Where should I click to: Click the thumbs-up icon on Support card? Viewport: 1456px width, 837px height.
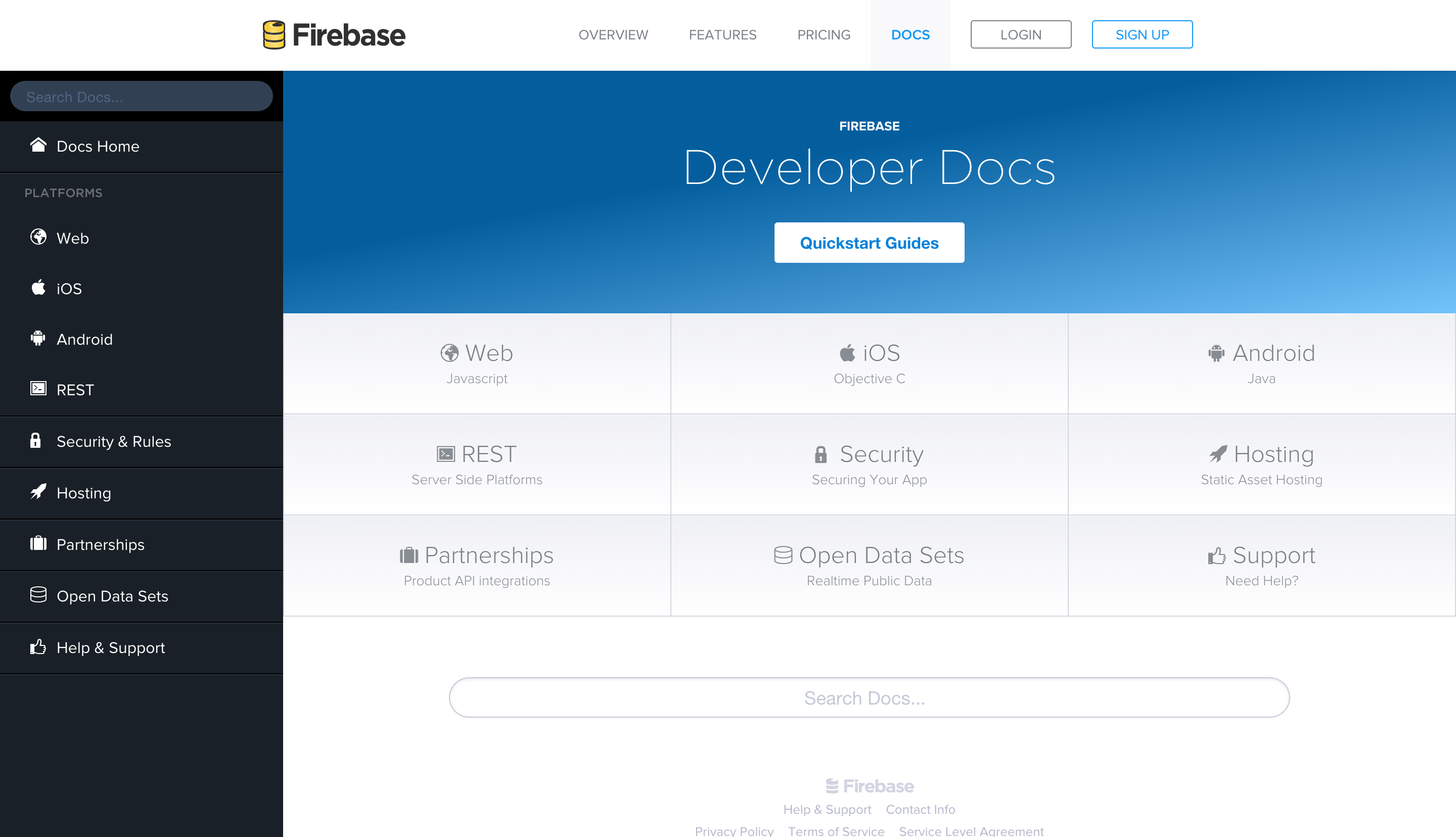1217,555
